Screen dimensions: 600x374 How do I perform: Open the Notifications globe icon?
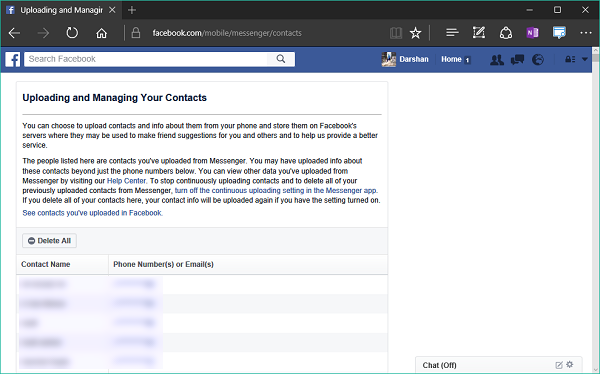538,59
